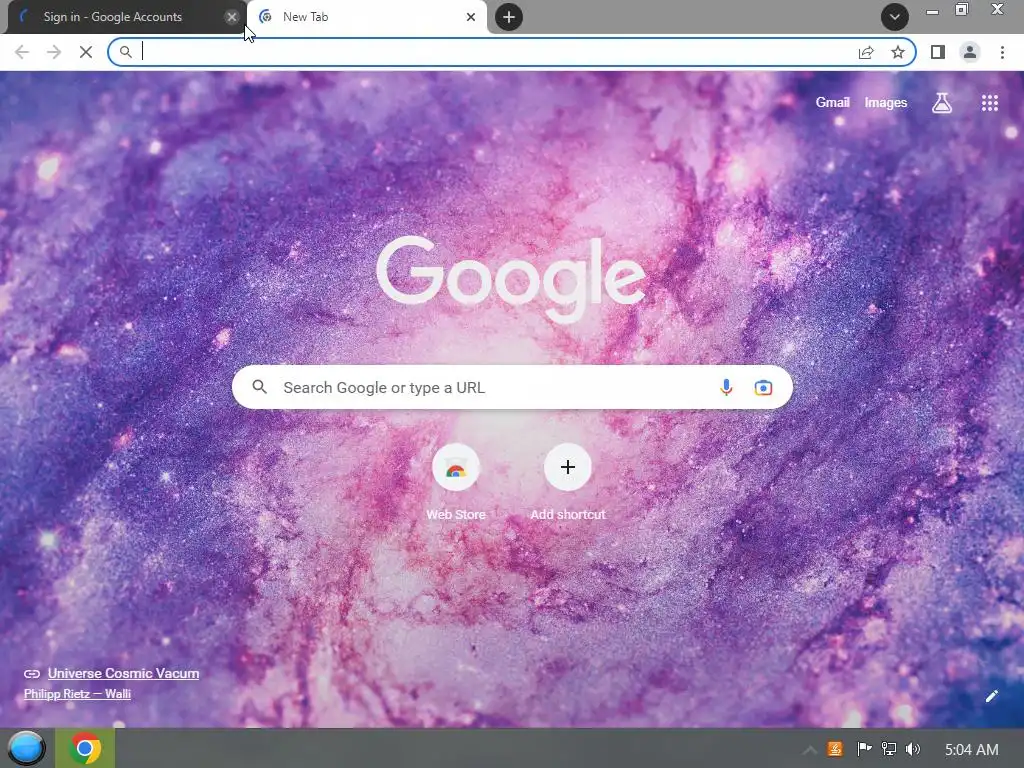Customize this page with the pencil icon
Screen dimensions: 1024x768
991,696
